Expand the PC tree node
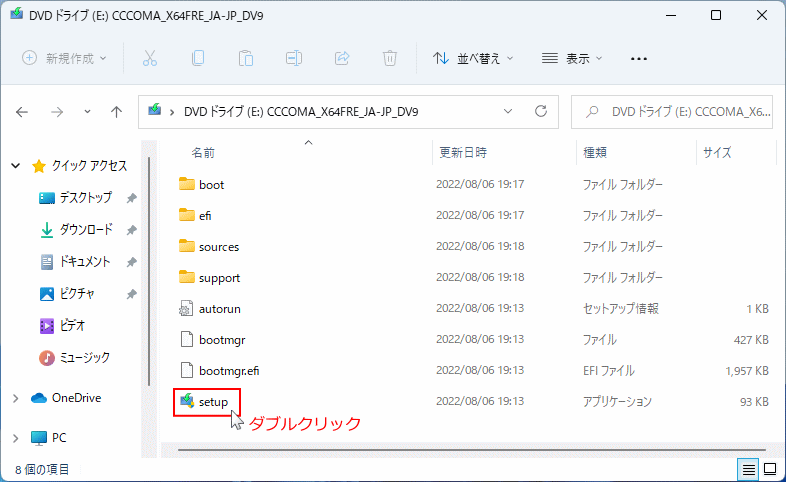 pos(16,438)
